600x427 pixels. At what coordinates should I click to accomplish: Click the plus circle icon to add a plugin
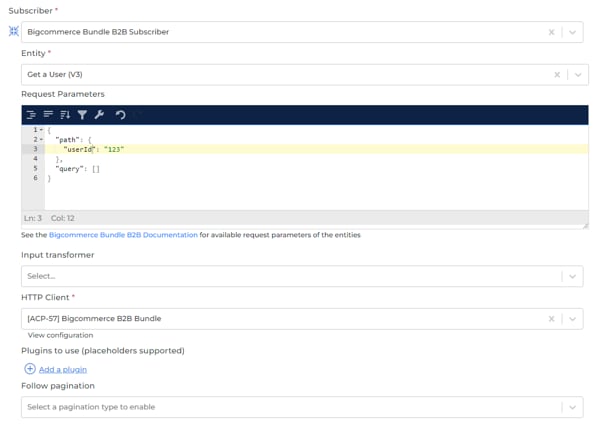pos(30,369)
